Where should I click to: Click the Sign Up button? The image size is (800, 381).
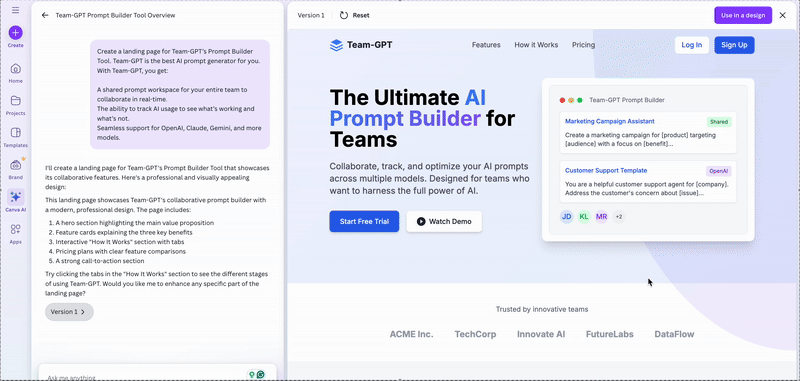(734, 45)
